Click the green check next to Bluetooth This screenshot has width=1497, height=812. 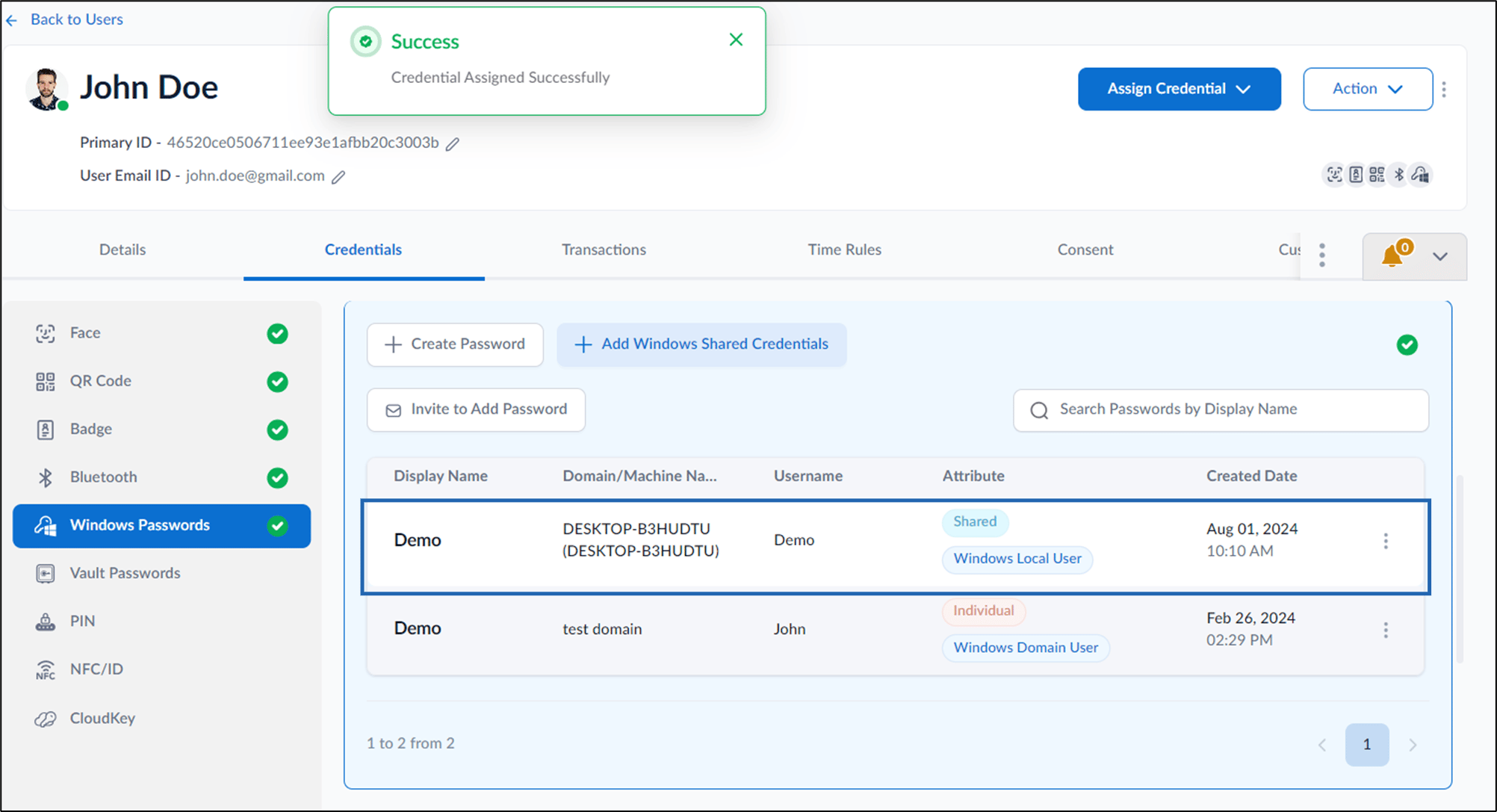tap(278, 478)
